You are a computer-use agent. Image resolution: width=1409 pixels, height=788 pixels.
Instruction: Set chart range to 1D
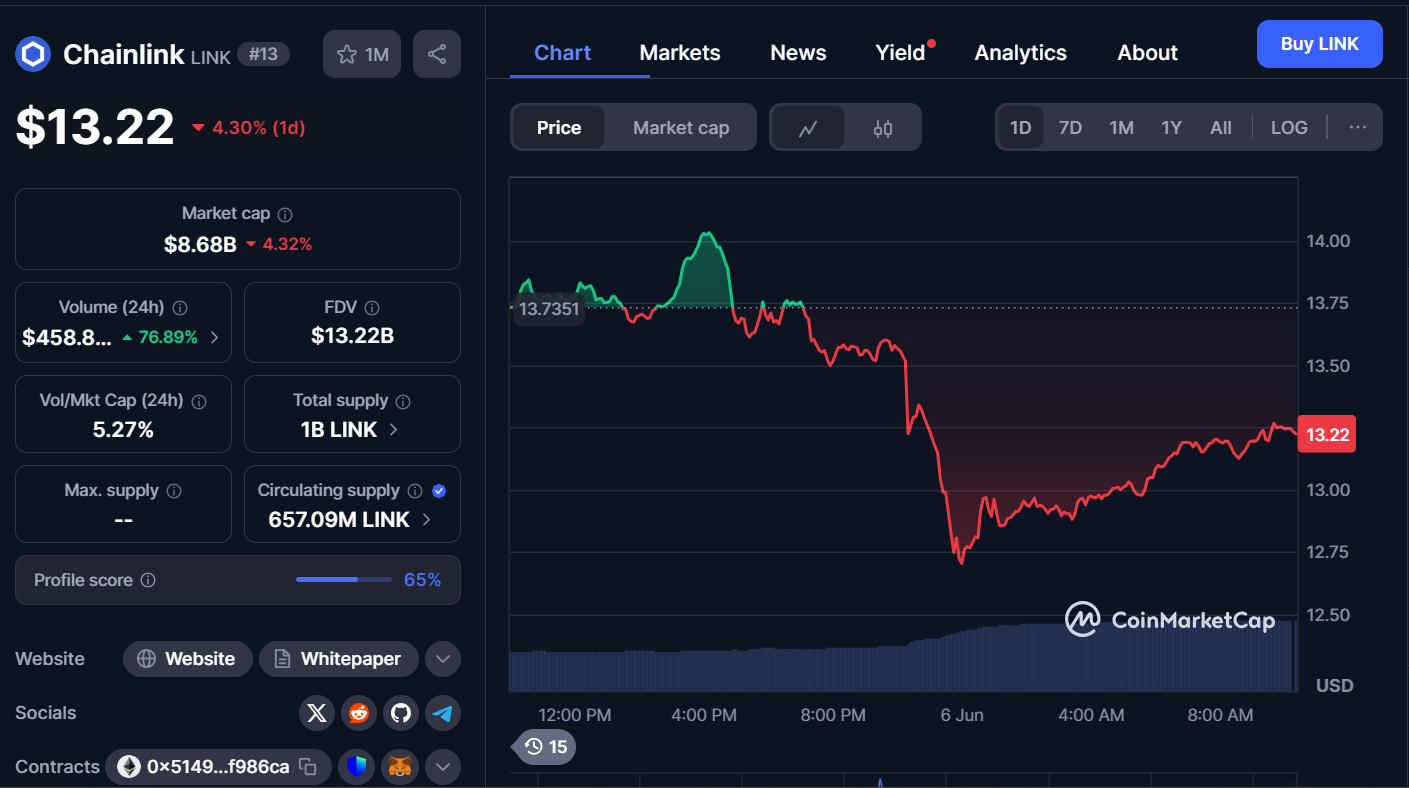[1020, 127]
